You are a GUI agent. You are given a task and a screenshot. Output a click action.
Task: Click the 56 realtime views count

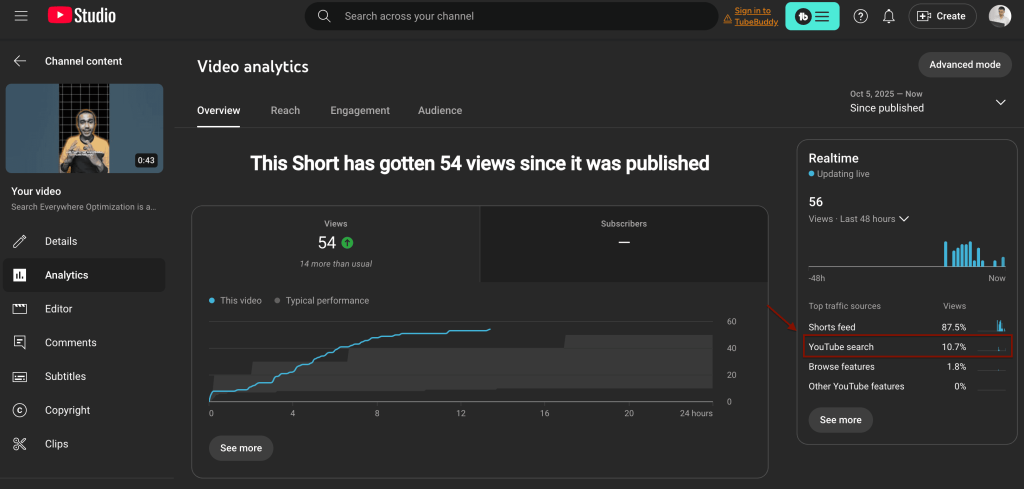[816, 201]
